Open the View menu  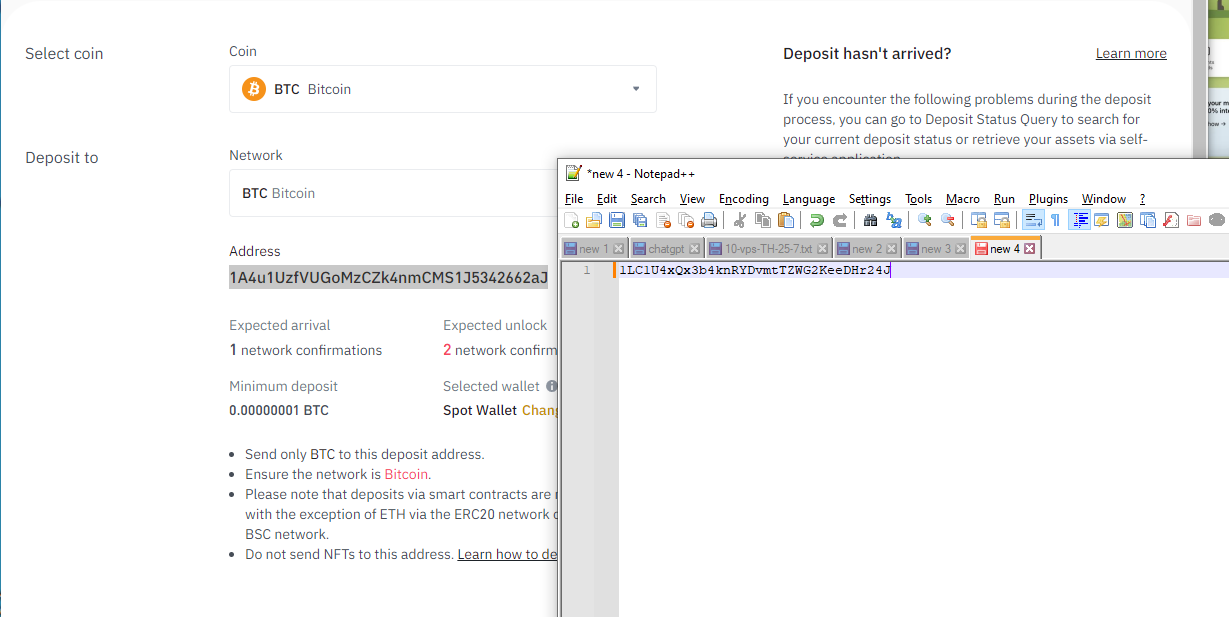pos(692,199)
